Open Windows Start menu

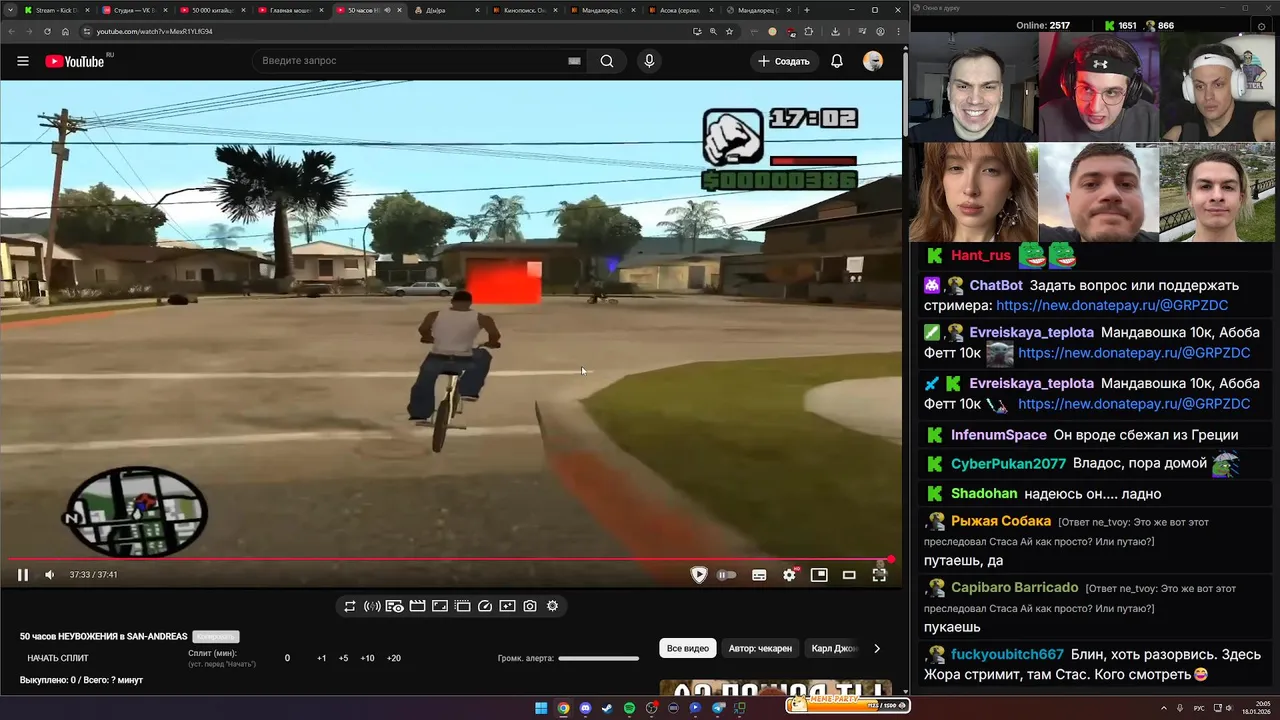(541, 708)
